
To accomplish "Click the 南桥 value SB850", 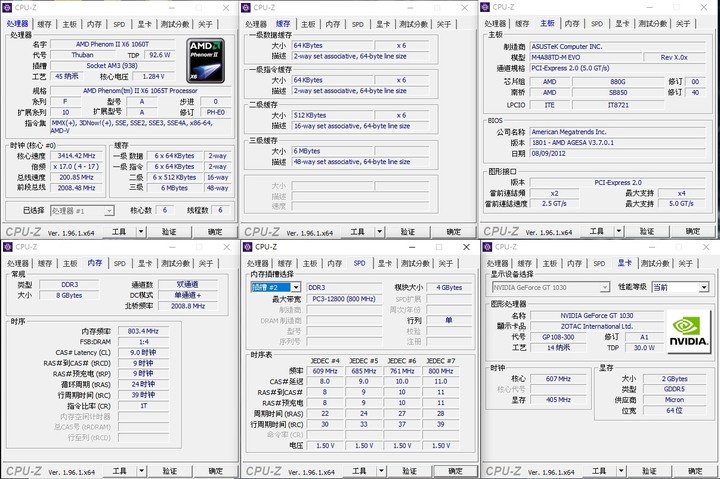I will [x=618, y=92].
